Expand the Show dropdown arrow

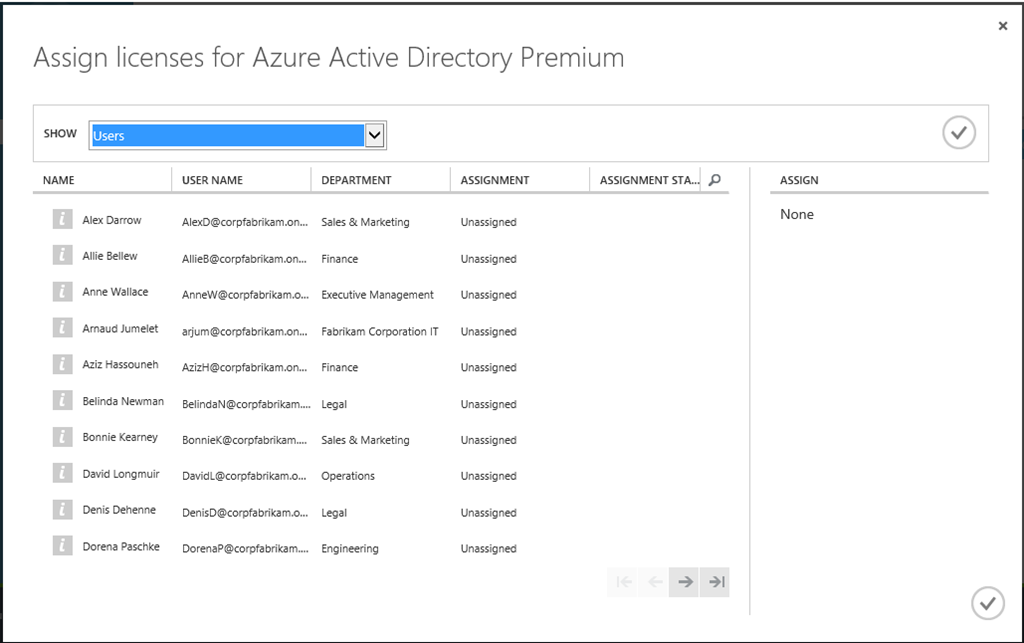(375, 135)
